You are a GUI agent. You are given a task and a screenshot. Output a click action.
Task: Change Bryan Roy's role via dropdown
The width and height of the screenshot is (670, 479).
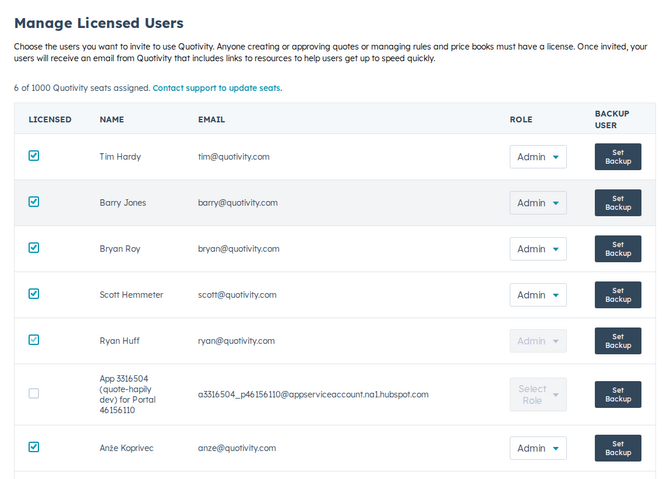point(538,249)
